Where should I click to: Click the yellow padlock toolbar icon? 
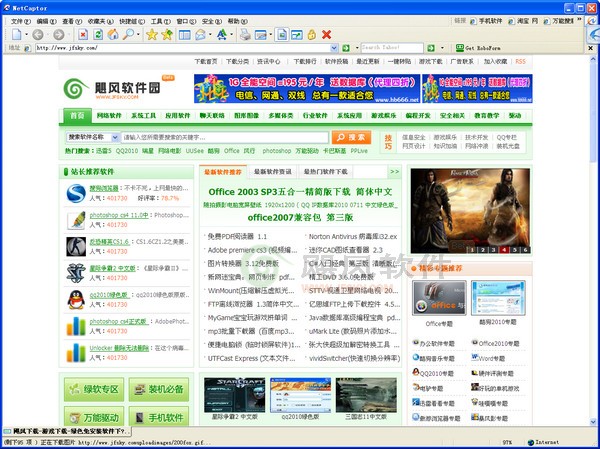(311, 35)
